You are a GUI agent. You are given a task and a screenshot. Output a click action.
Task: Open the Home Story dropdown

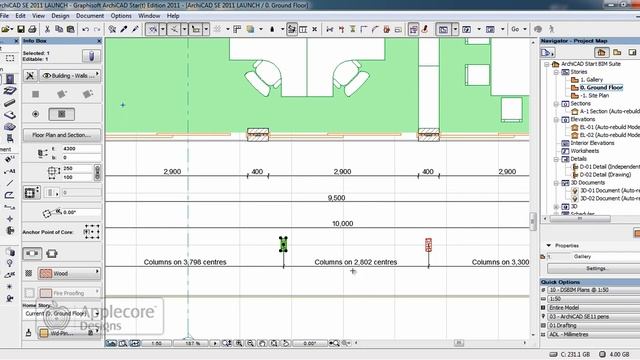point(62,313)
